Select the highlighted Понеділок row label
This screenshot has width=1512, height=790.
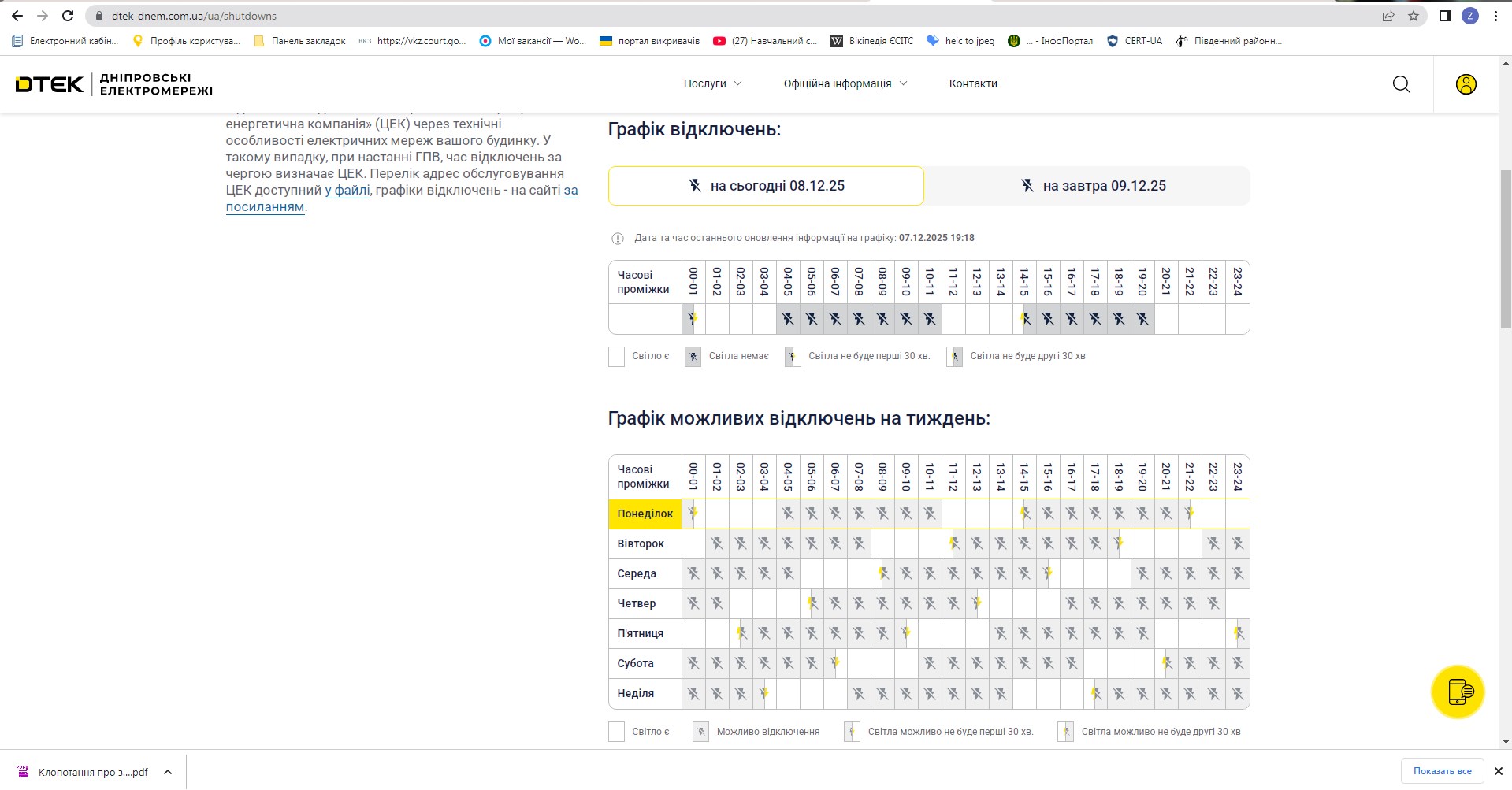pos(645,514)
